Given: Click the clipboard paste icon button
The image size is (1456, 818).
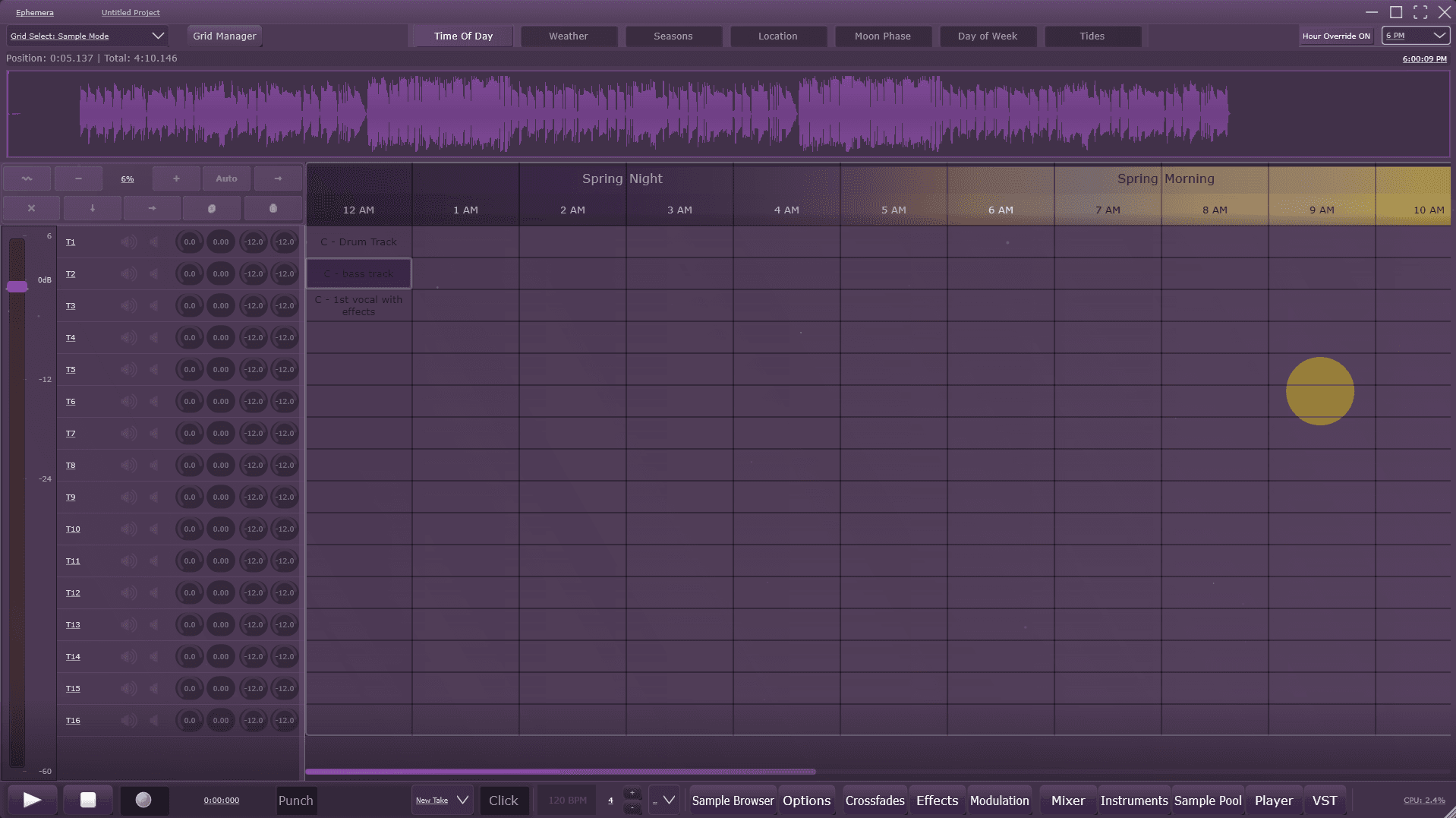Looking at the screenshot, I should click(x=273, y=208).
